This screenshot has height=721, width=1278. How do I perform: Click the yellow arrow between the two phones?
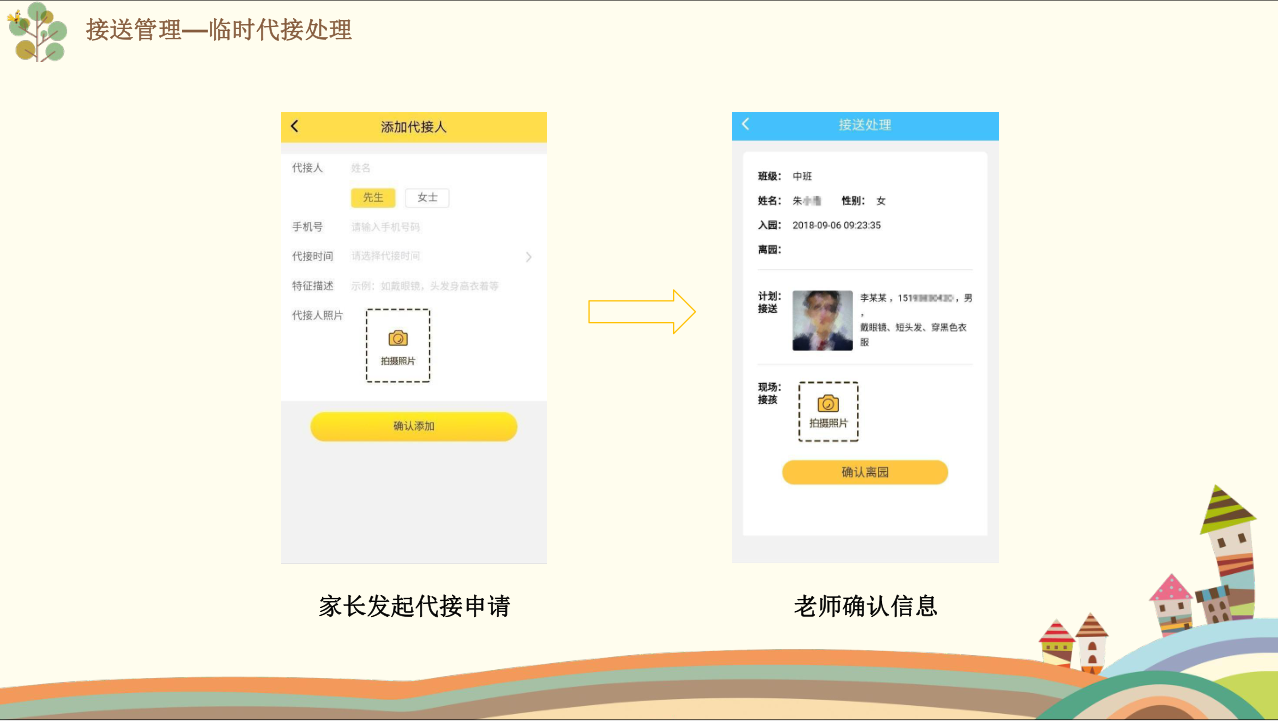pos(641,312)
